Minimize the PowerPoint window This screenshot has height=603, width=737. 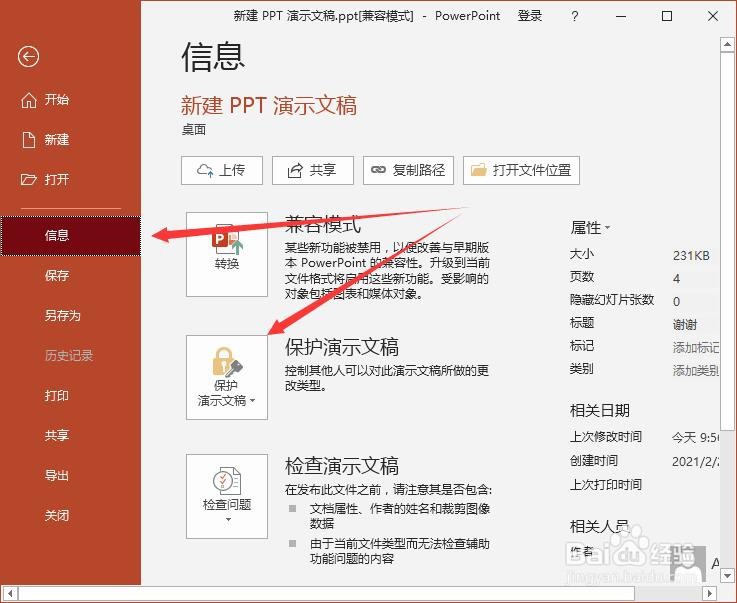[x=621, y=16]
